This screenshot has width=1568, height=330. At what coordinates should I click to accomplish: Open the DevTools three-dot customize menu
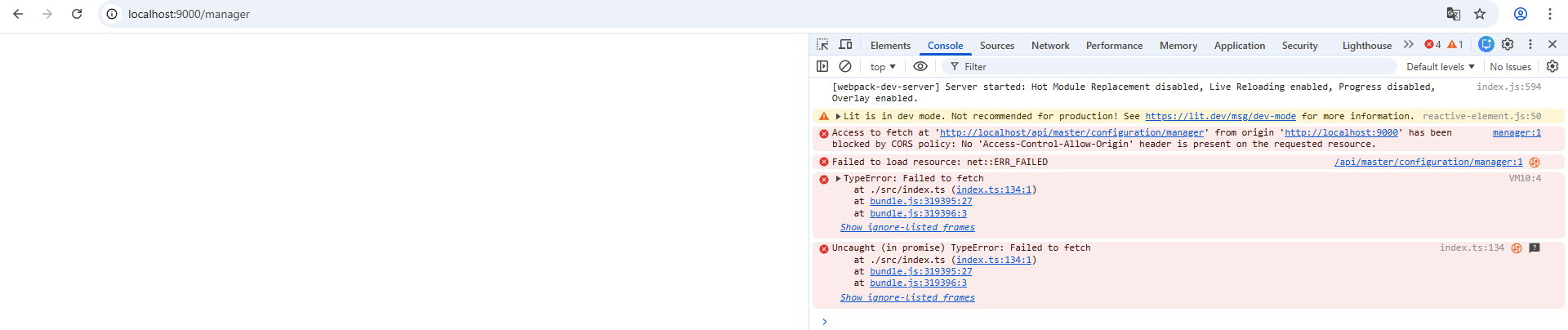click(1530, 45)
